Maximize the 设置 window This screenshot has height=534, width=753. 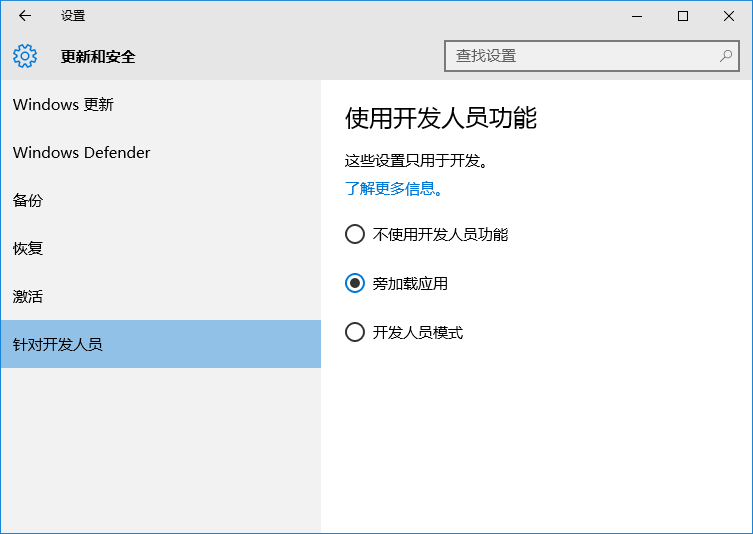pos(683,16)
